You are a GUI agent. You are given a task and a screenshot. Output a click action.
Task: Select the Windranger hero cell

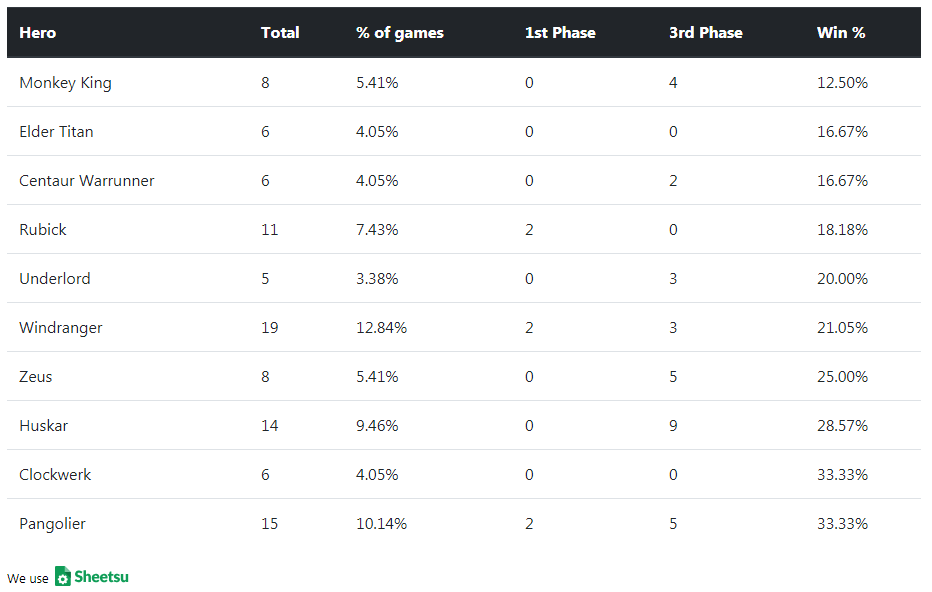(x=61, y=328)
